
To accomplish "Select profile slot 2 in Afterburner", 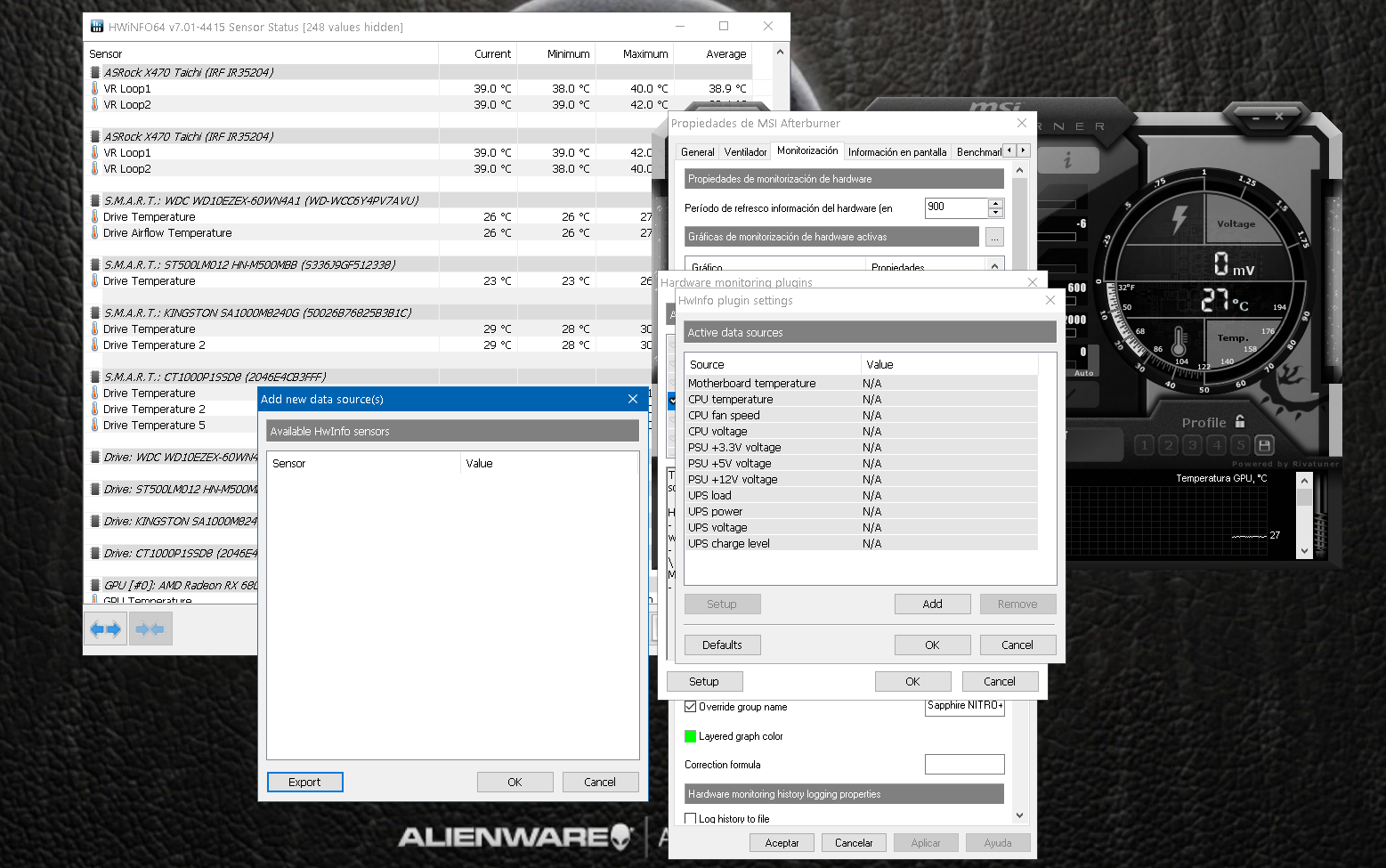I will click(1169, 445).
